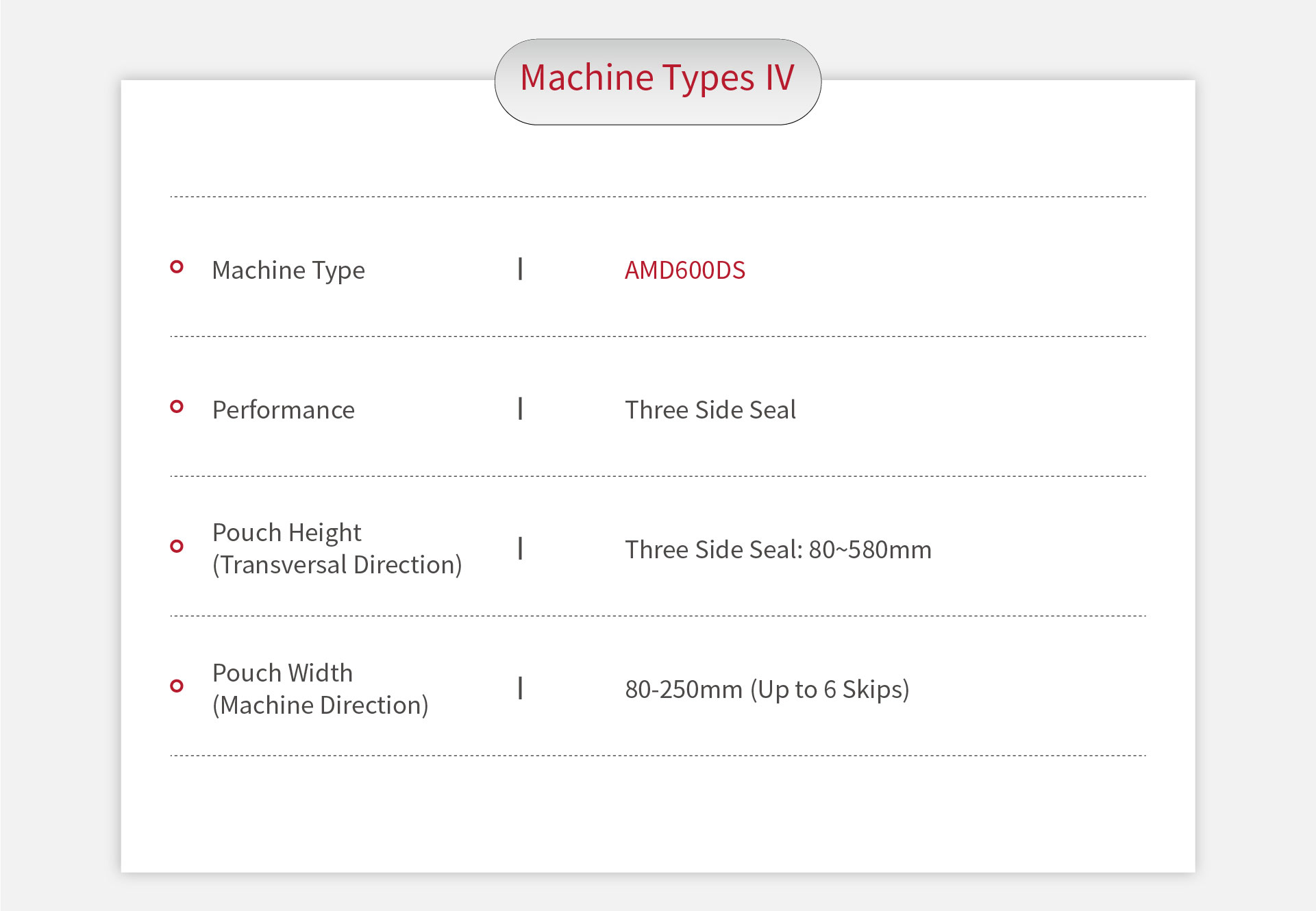Click the vertical separator in Machine Type row
1316x911 pixels.
pos(521,269)
